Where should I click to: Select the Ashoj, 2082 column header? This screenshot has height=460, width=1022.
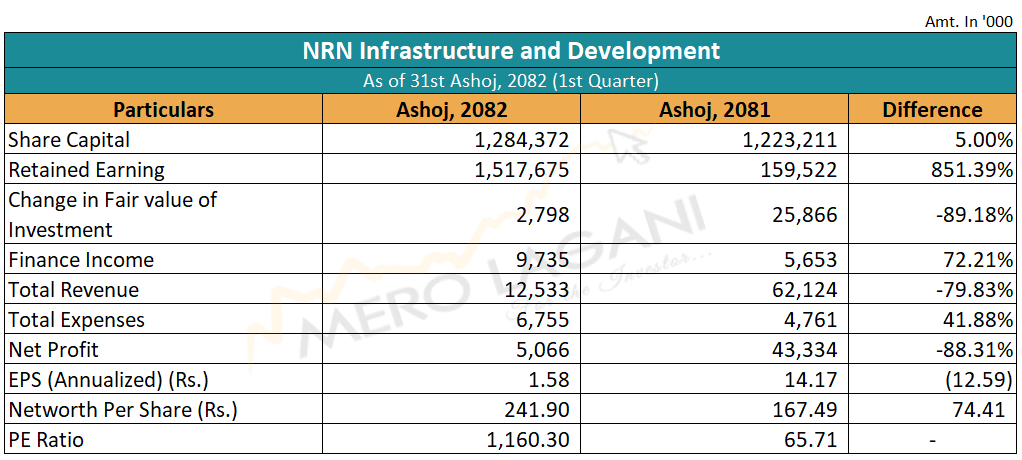(x=451, y=110)
